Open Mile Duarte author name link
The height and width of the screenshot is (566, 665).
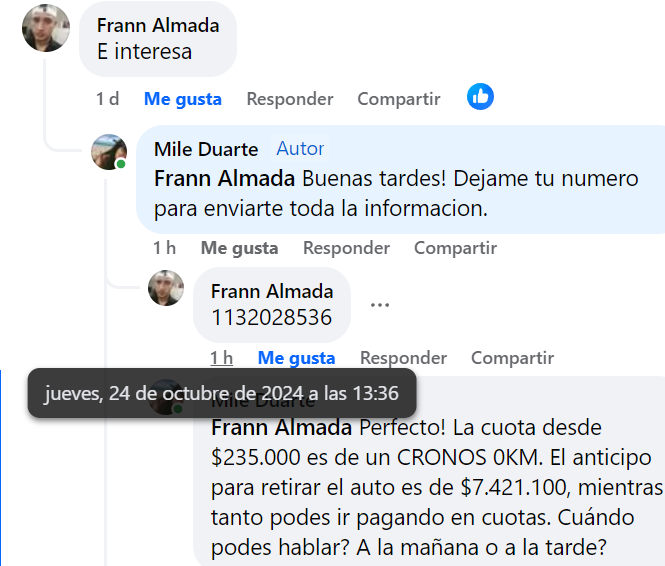pos(206,149)
